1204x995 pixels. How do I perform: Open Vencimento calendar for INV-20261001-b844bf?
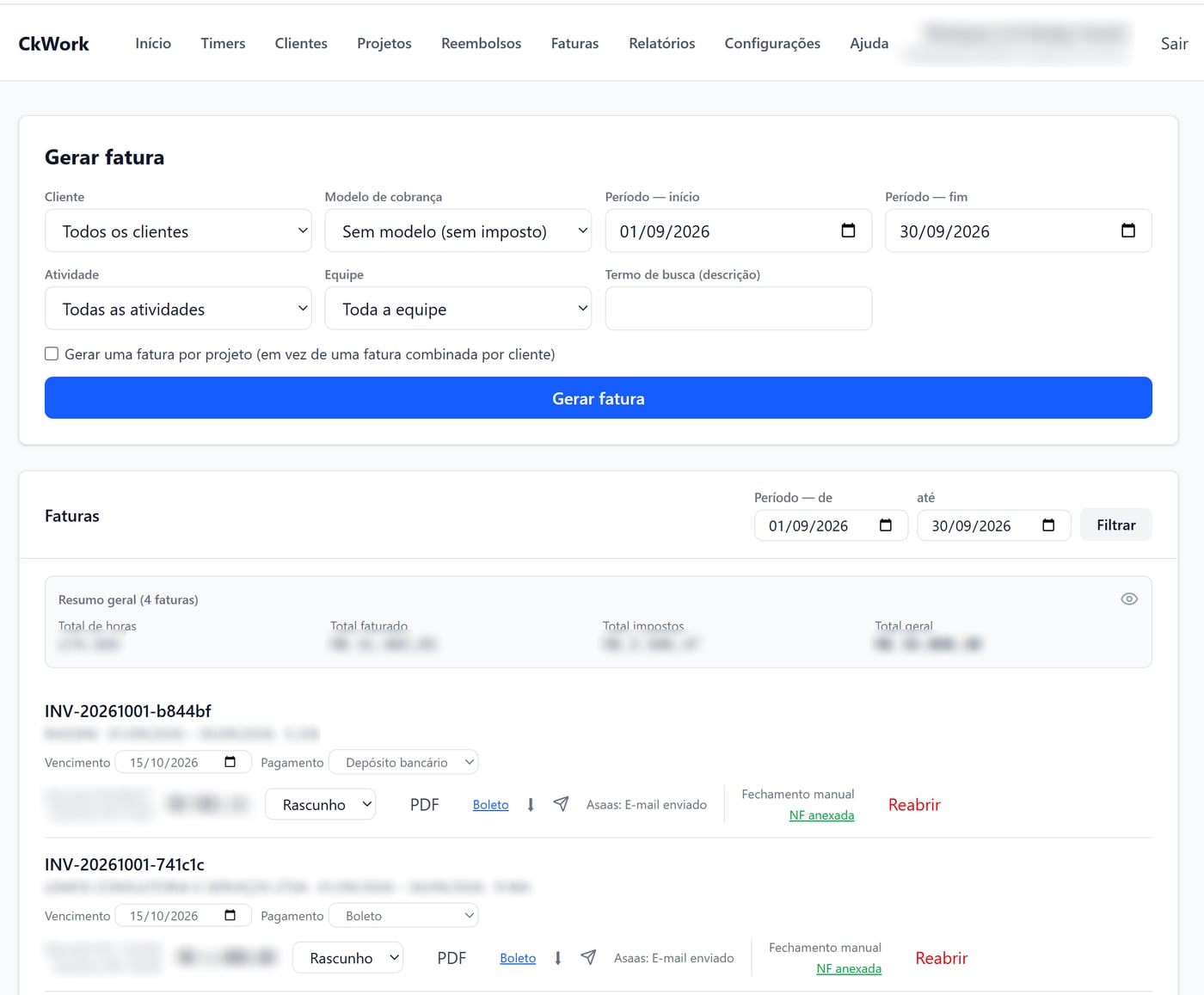tap(230, 762)
